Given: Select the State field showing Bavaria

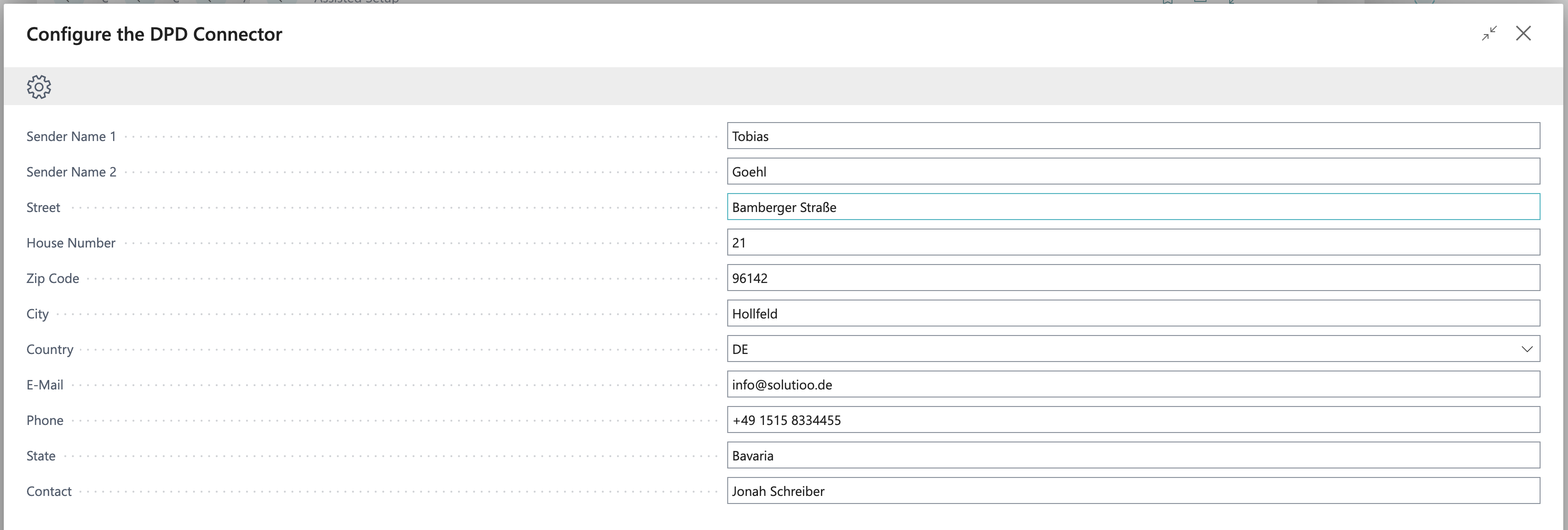Looking at the screenshot, I should (x=1133, y=456).
